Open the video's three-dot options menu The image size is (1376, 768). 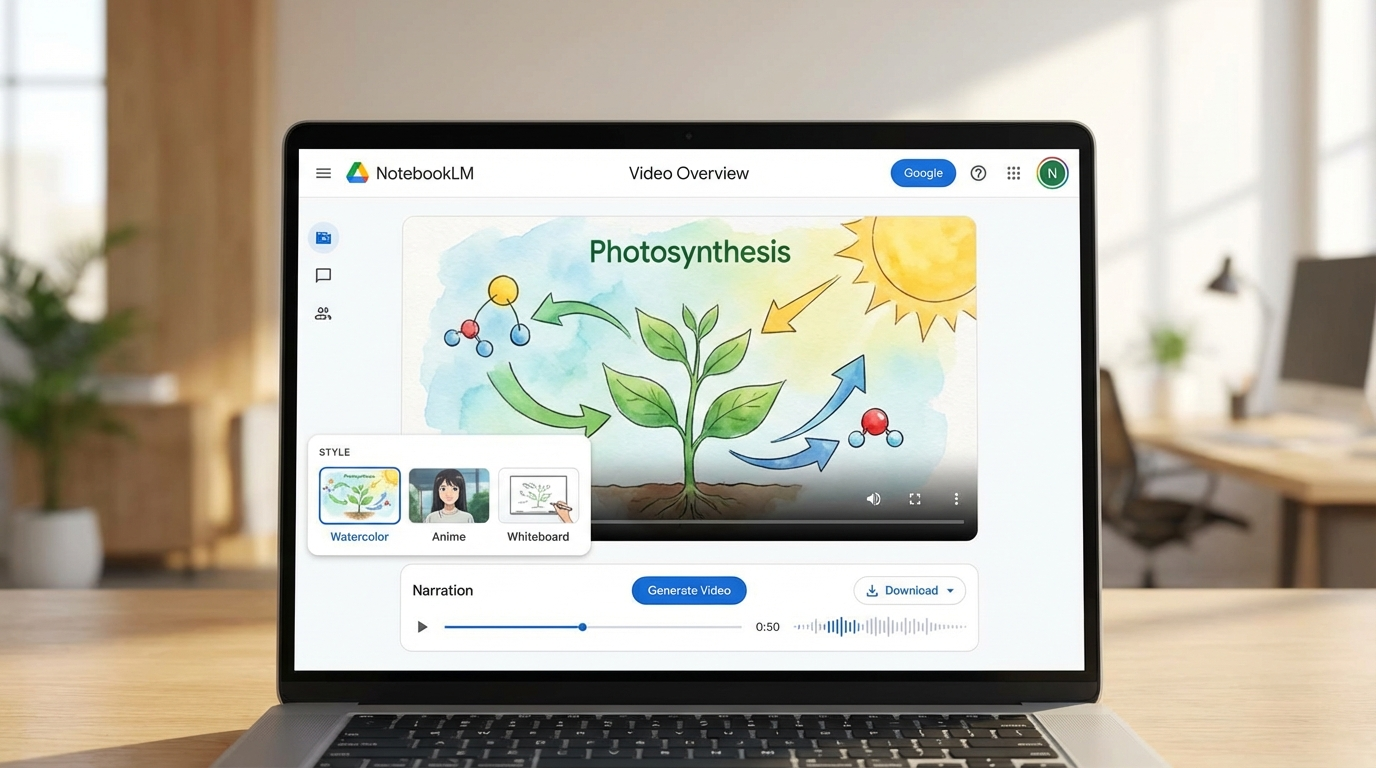[x=956, y=498]
